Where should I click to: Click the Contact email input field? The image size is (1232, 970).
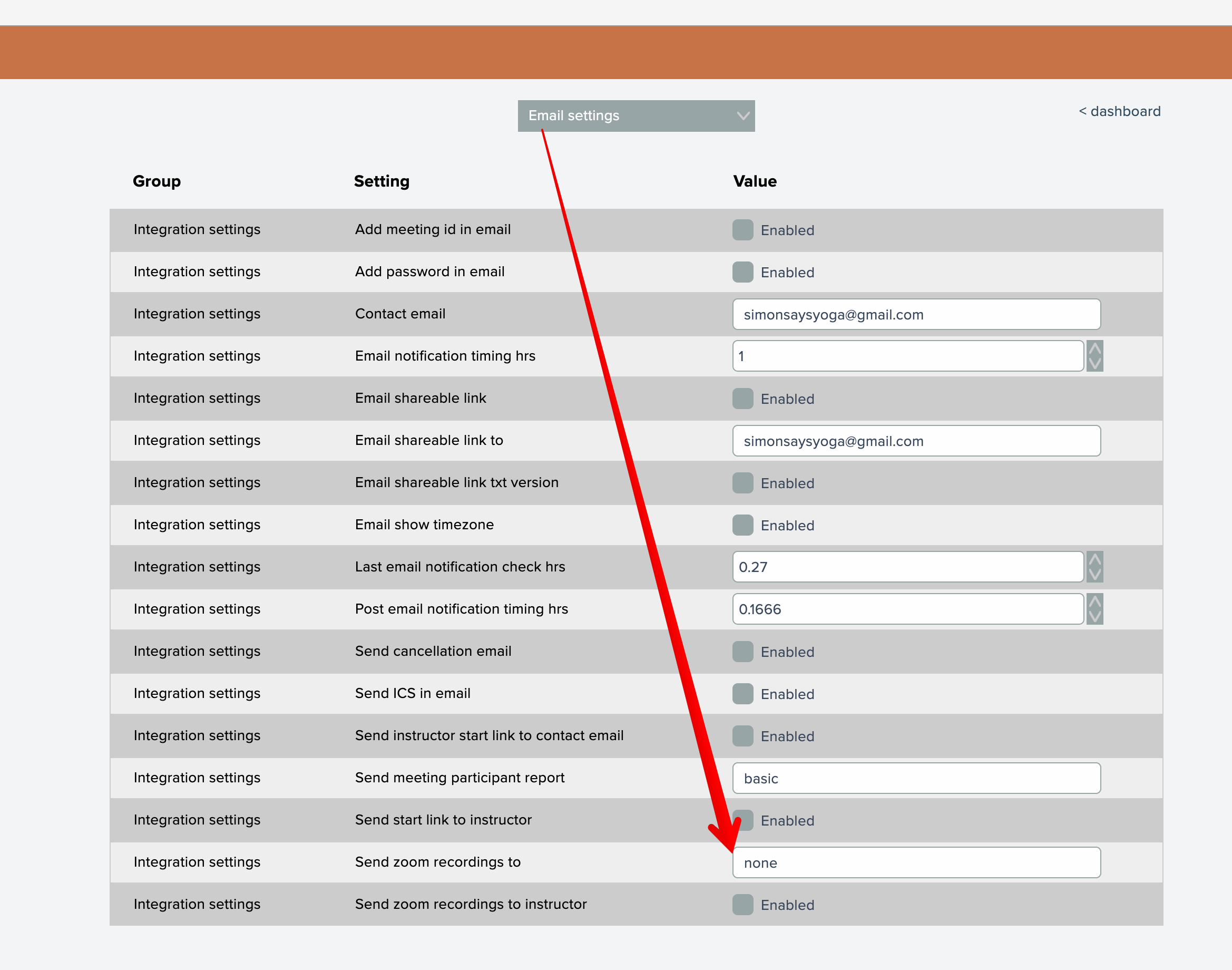pos(916,315)
